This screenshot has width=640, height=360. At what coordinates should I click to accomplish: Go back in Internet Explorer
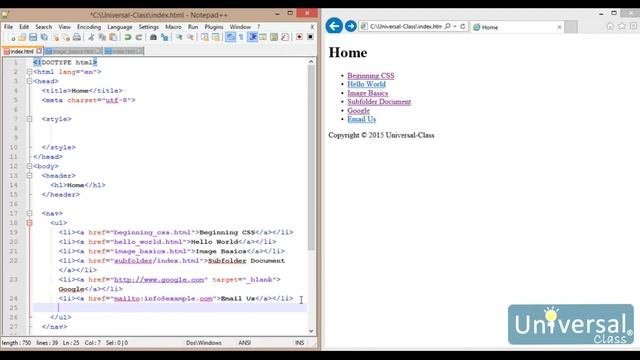pyautogui.click(x=334, y=26)
